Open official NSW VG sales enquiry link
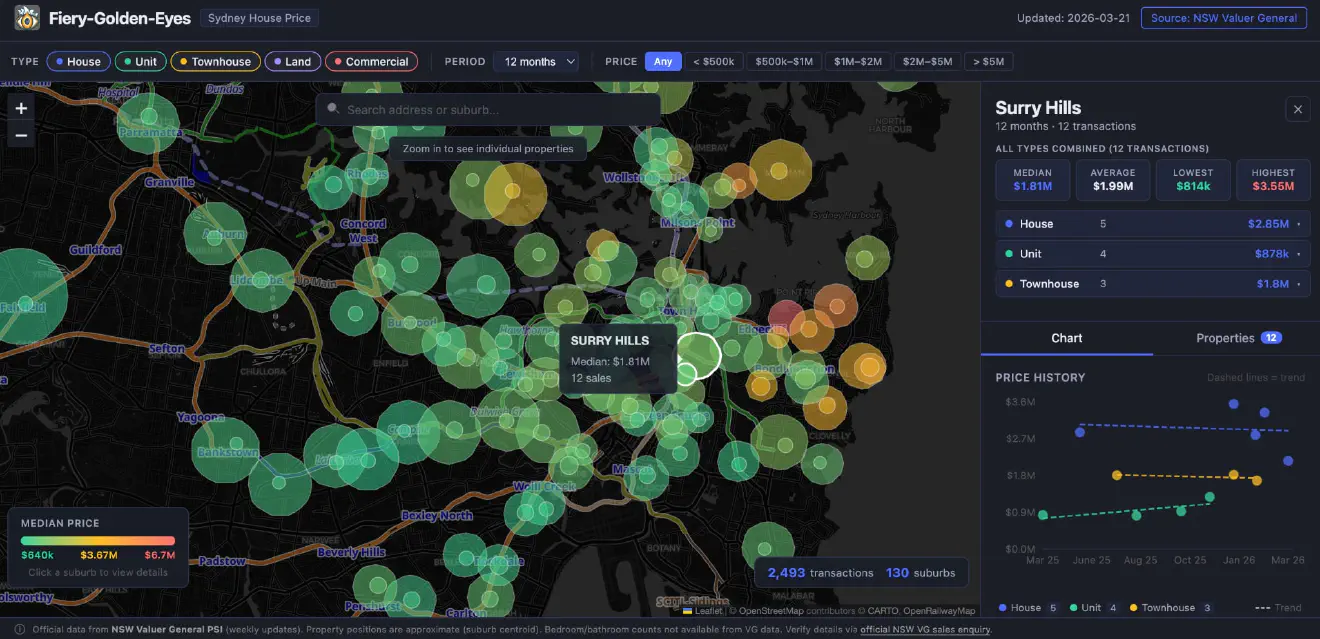 925,629
